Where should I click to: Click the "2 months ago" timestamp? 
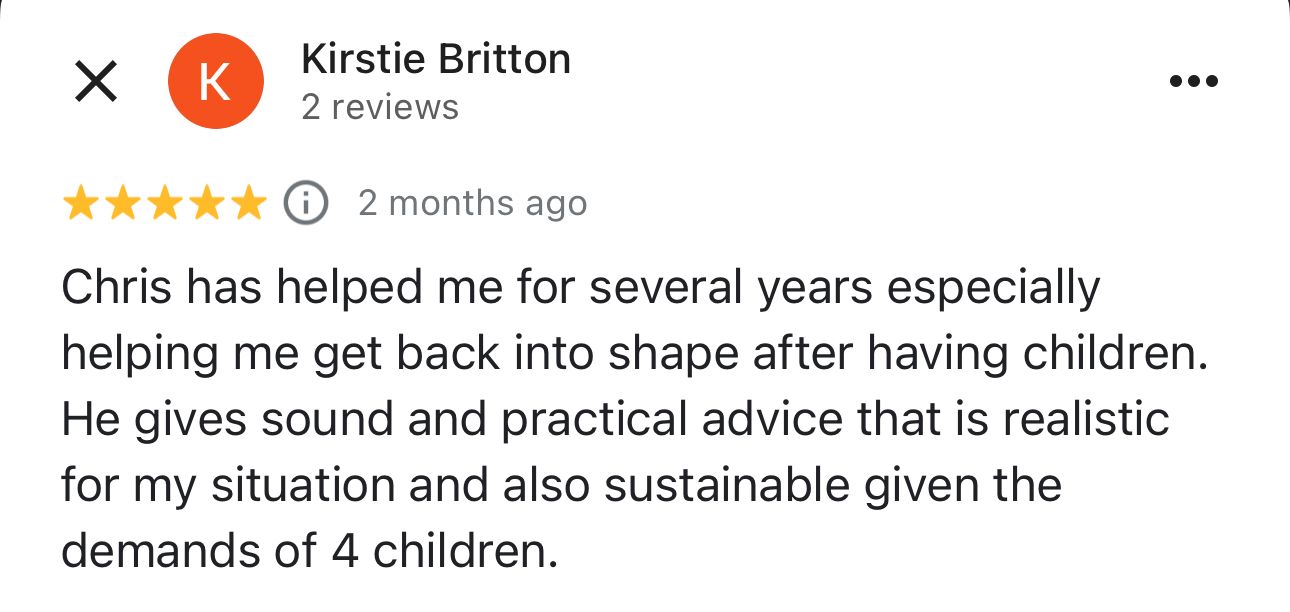[472, 203]
